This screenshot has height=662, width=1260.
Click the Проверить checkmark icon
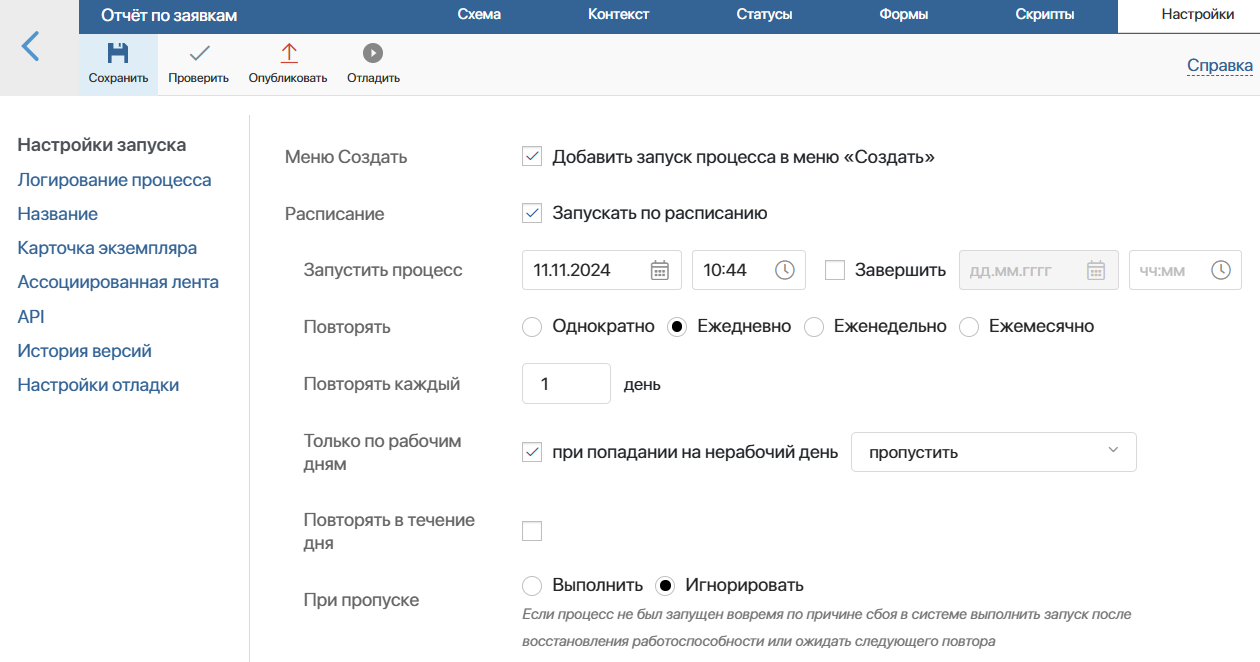click(x=198, y=53)
